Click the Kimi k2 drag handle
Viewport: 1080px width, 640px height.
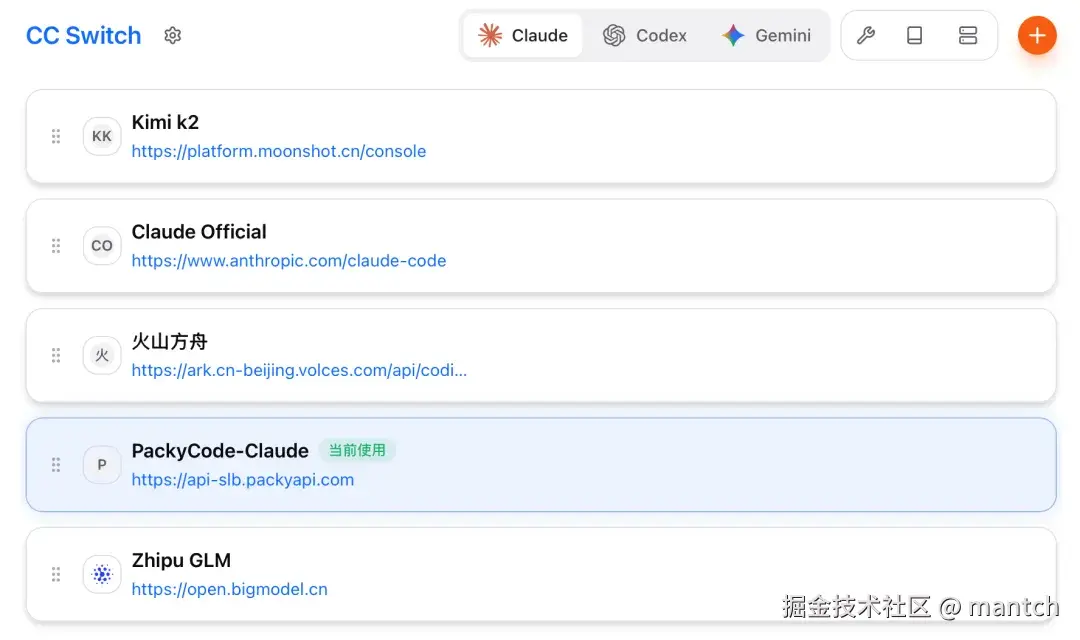click(56, 136)
